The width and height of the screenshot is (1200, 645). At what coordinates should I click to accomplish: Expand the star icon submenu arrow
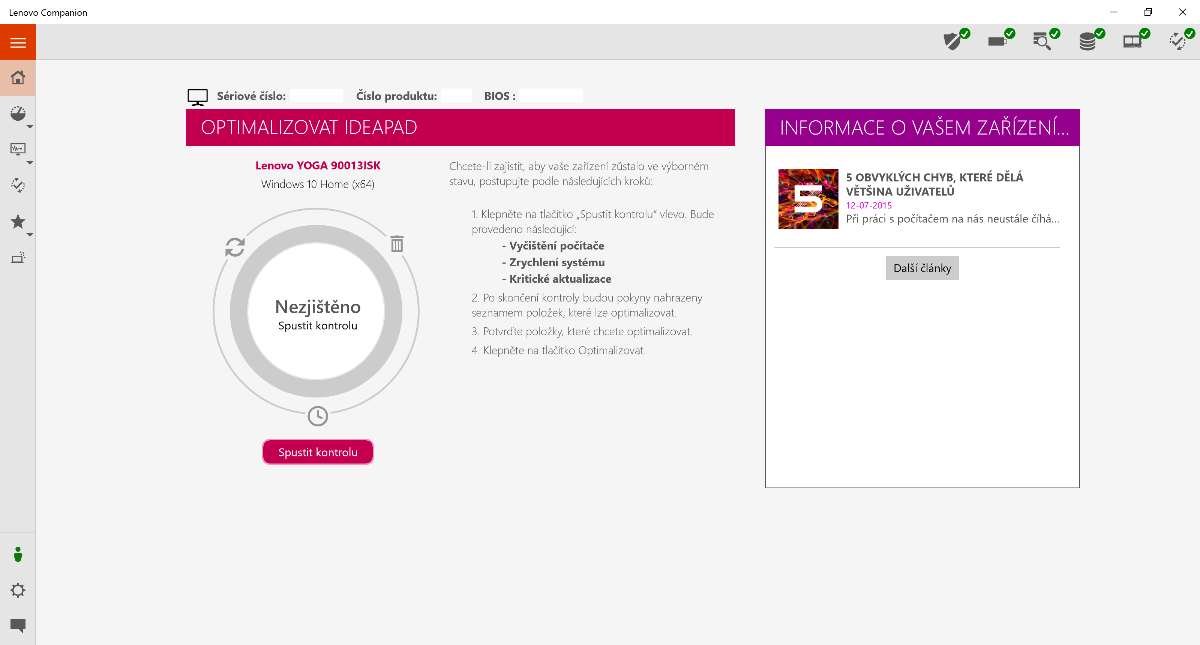(30, 235)
